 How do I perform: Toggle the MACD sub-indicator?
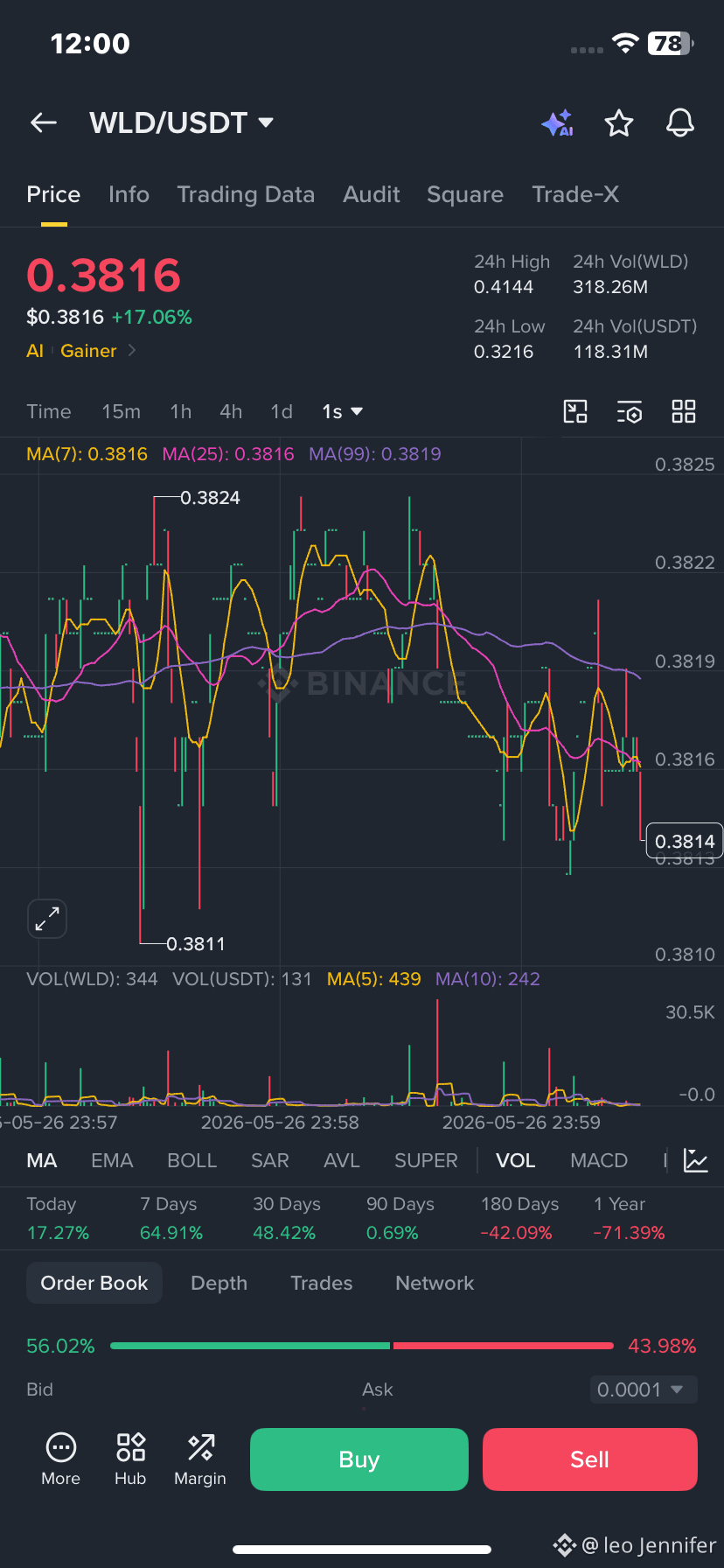coord(599,1161)
